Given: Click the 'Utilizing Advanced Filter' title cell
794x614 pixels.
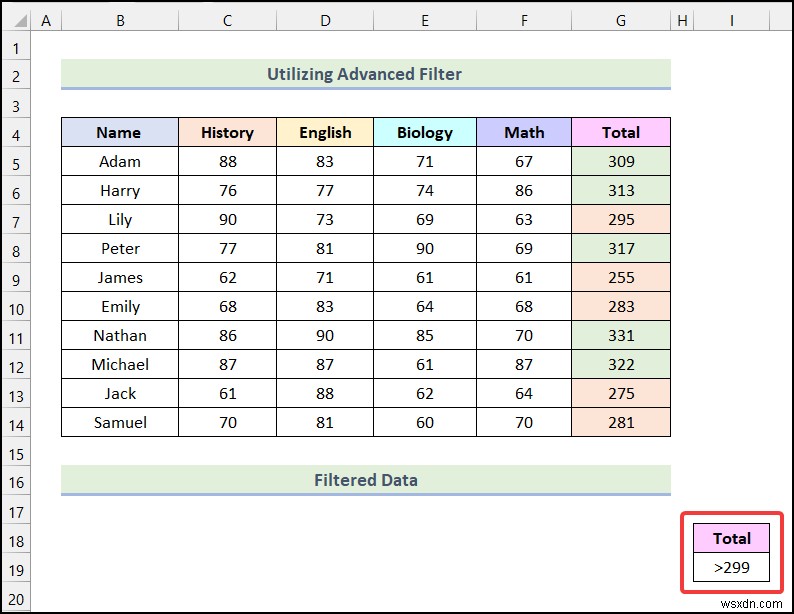Looking at the screenshot, I should click(366, 74).
